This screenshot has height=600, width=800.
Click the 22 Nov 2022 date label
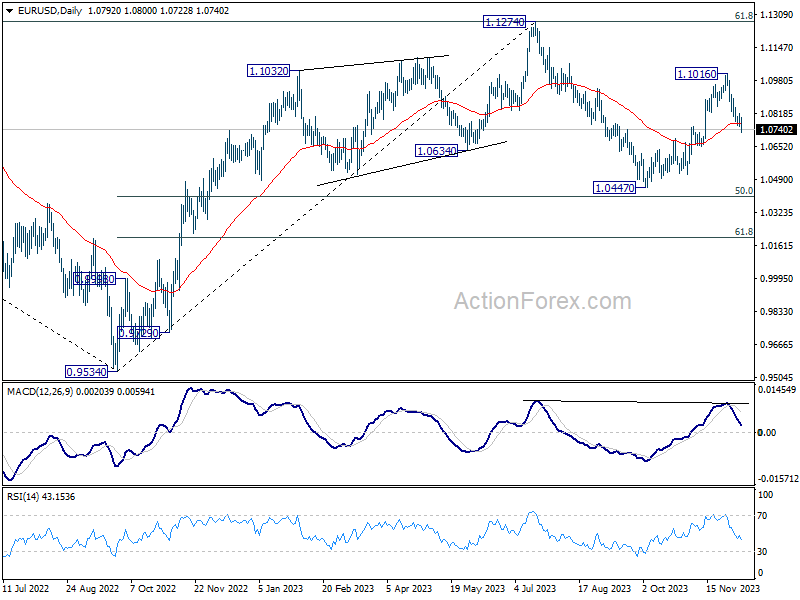tap(221, 588)
